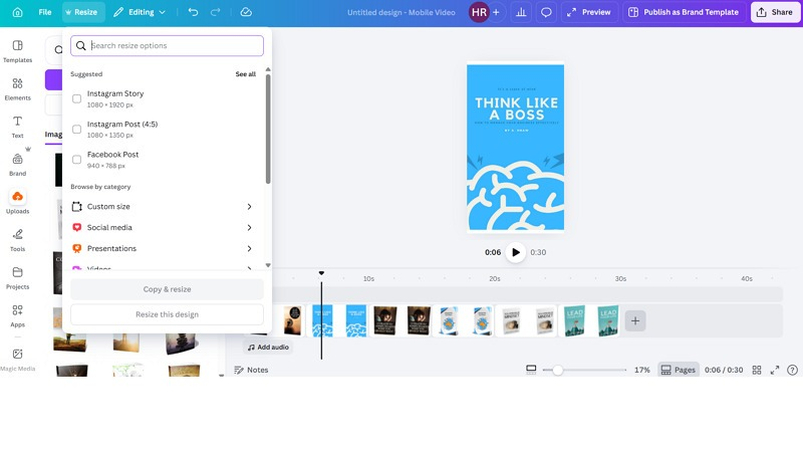
Task: Open the Uploads sidebar tab
Action: pos(17,202)
